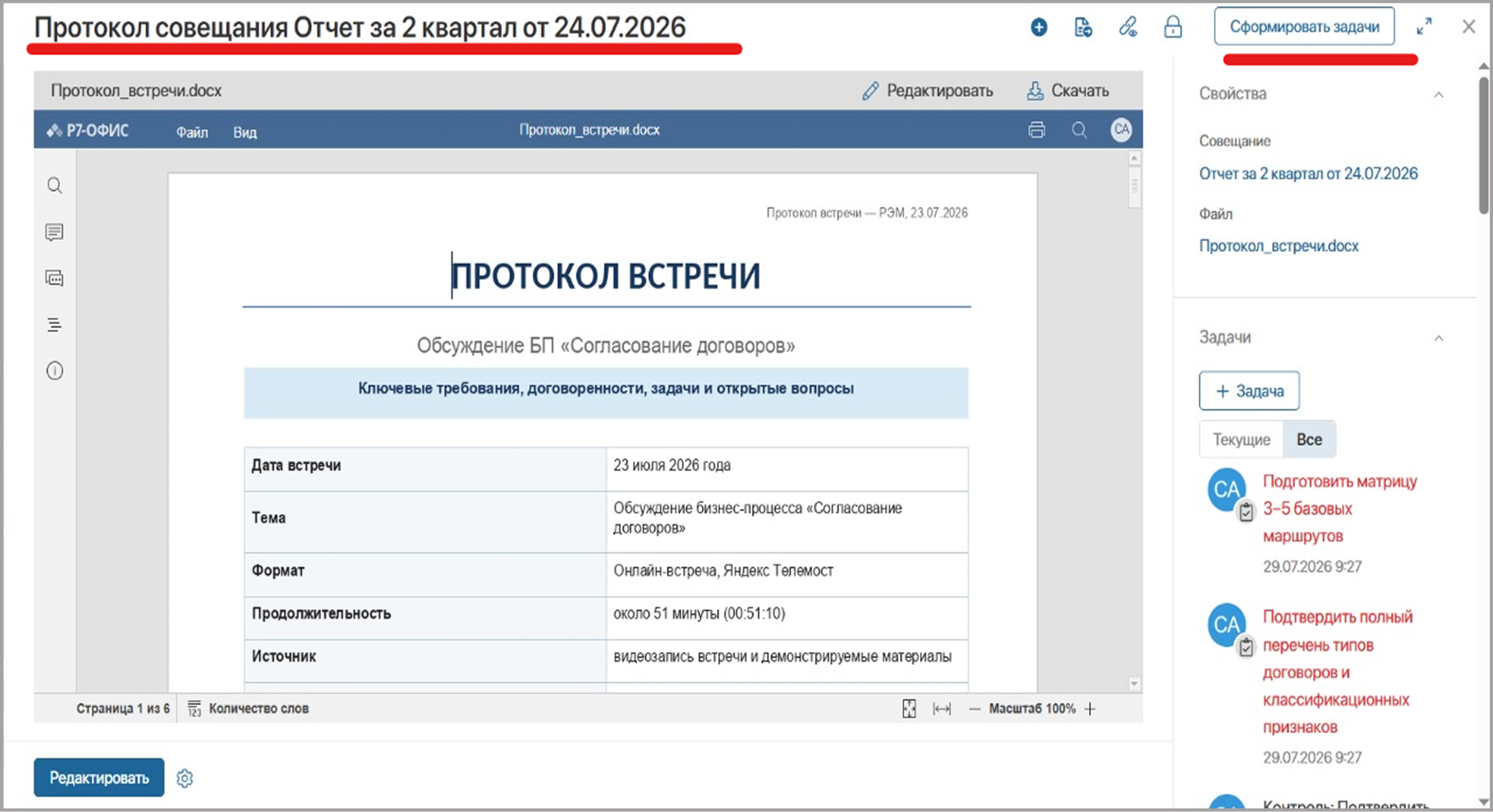Click the right panel vertical scrollbar thumb
This screenshot has height=812, width=1493.
(x=1484, y=145)
